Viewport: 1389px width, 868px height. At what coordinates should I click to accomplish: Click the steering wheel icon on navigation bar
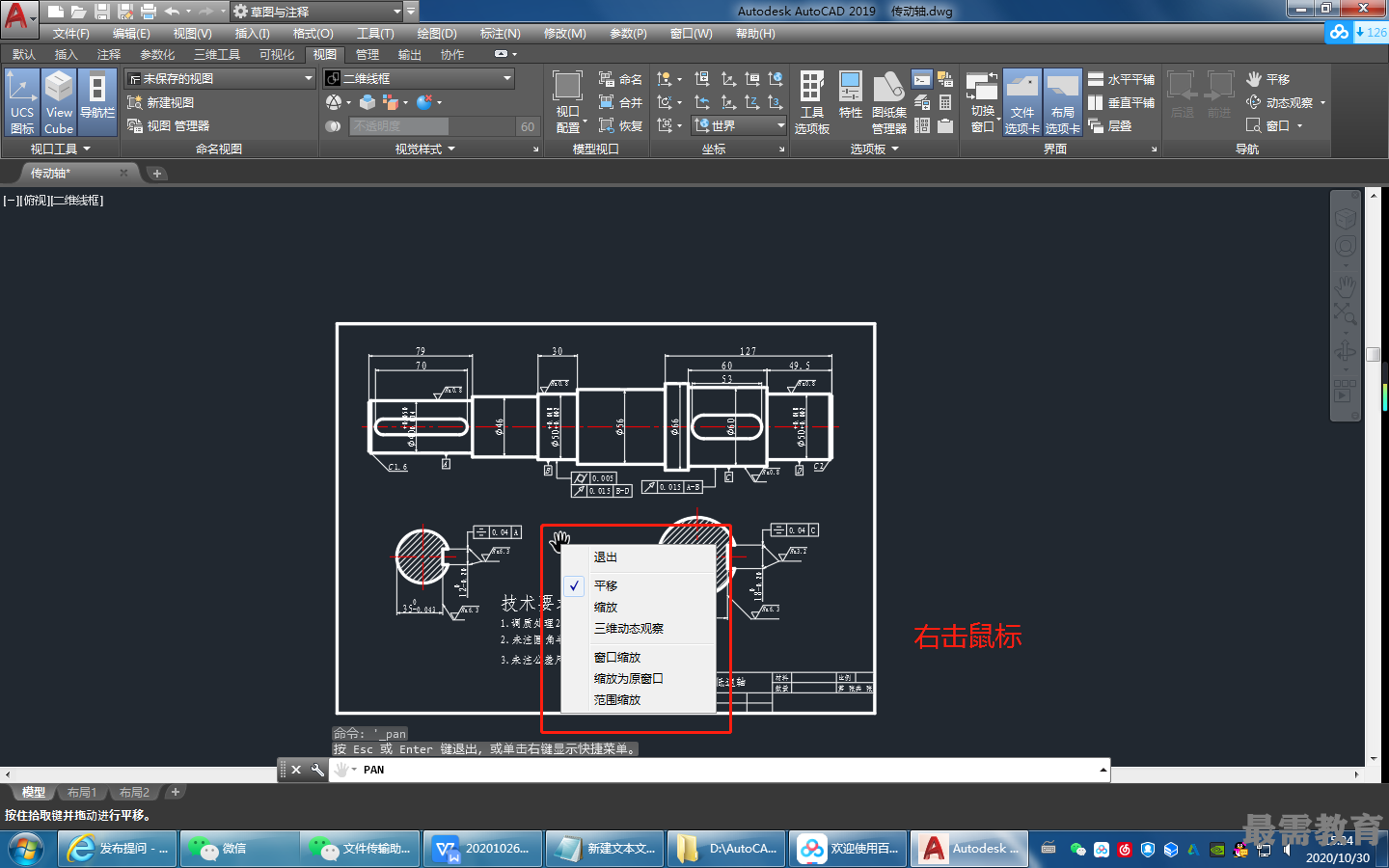(x=1345, y=246)
